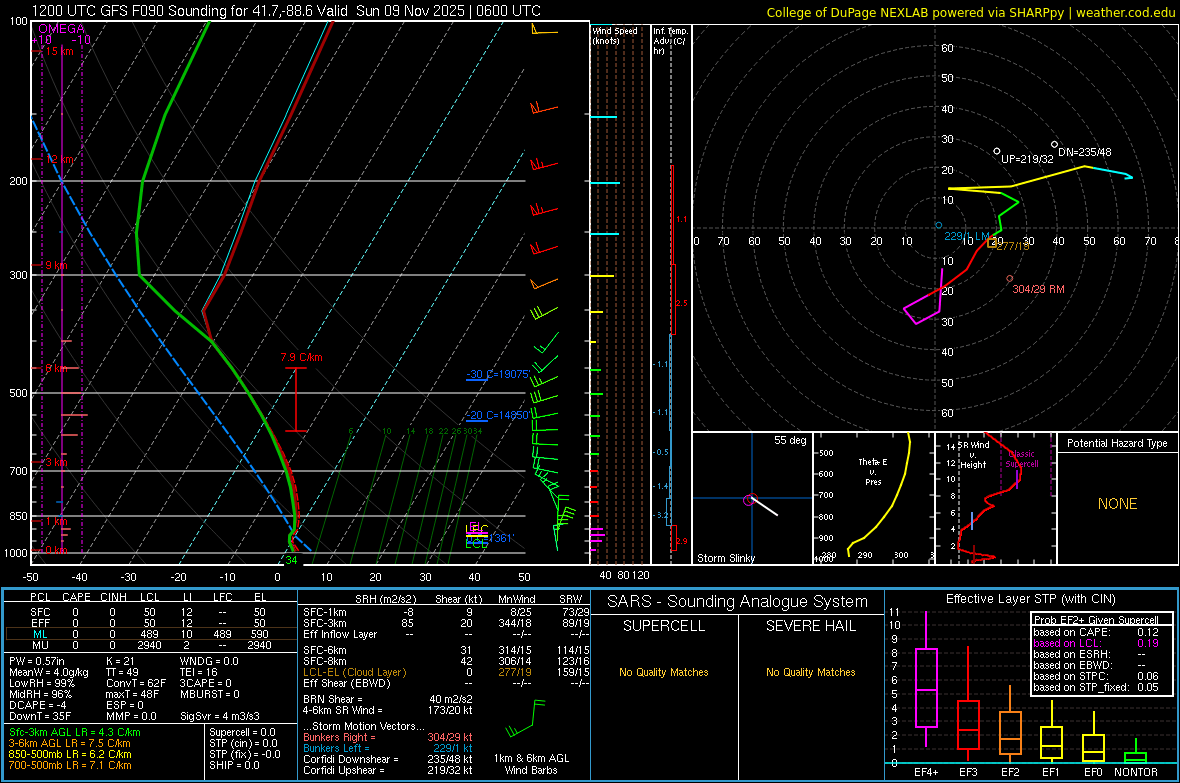Click the 'Supercell = 0.0' composite value
1180x783 pixels.
(242, 732)
